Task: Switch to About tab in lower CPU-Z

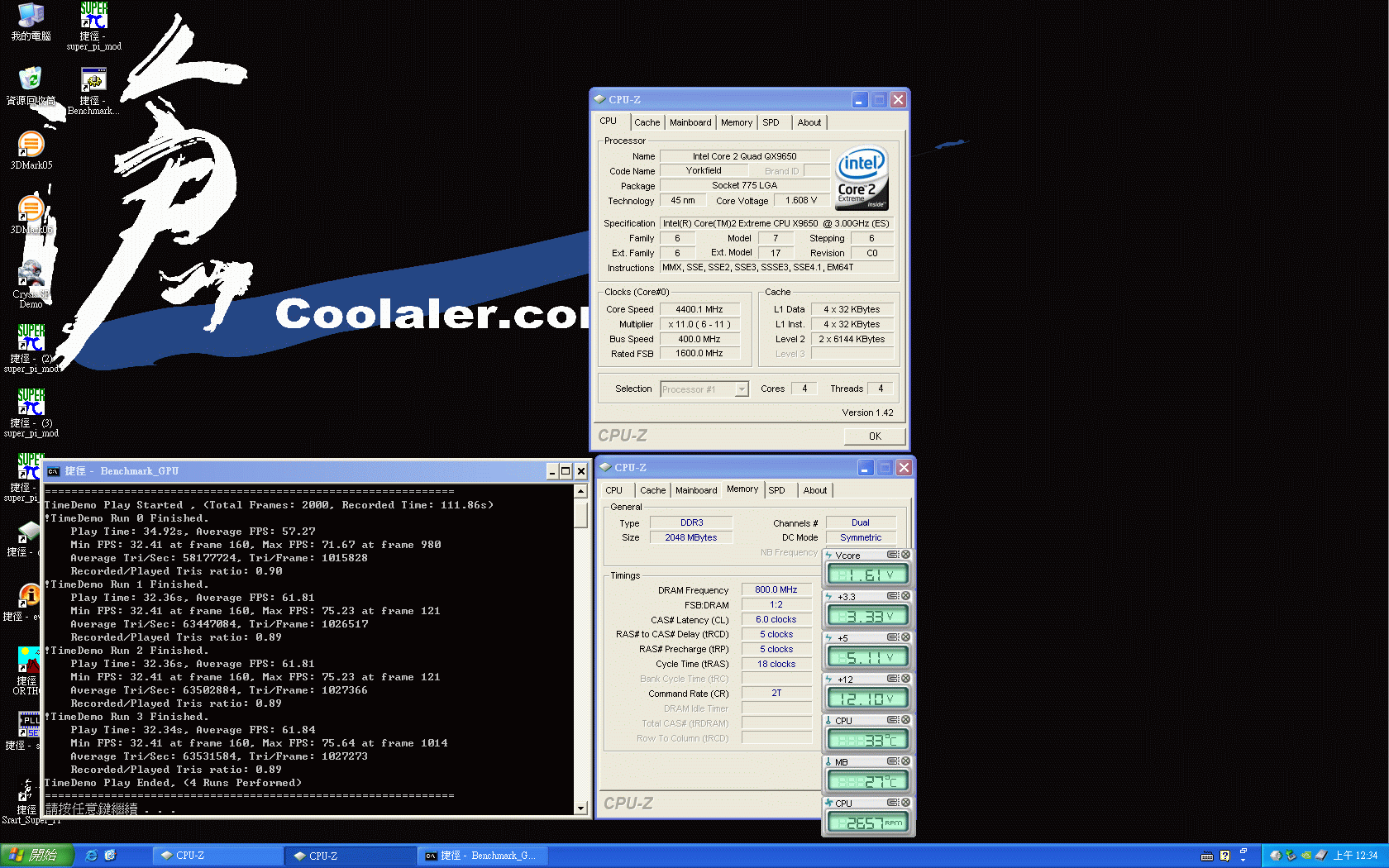Action: click(x=815, y=490)
